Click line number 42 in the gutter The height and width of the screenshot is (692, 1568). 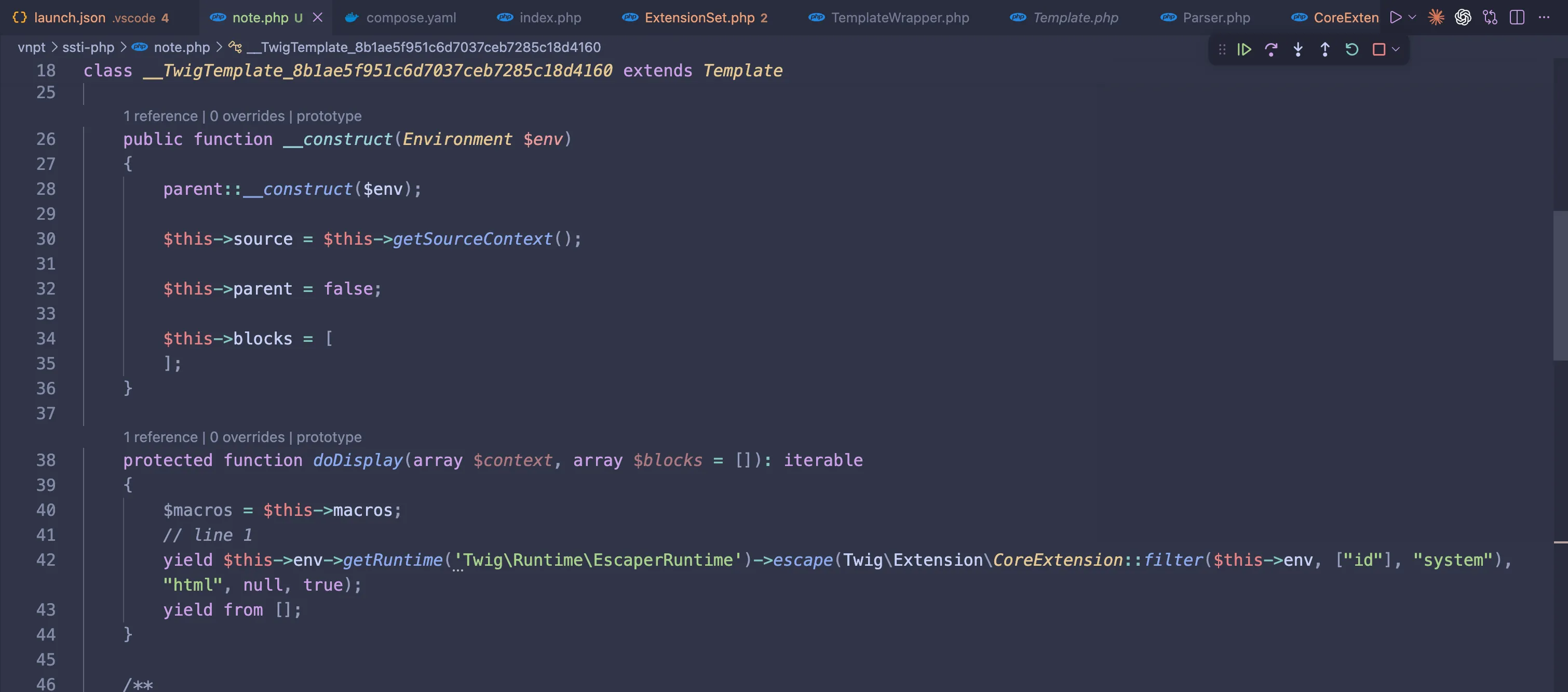click(46, 560)
